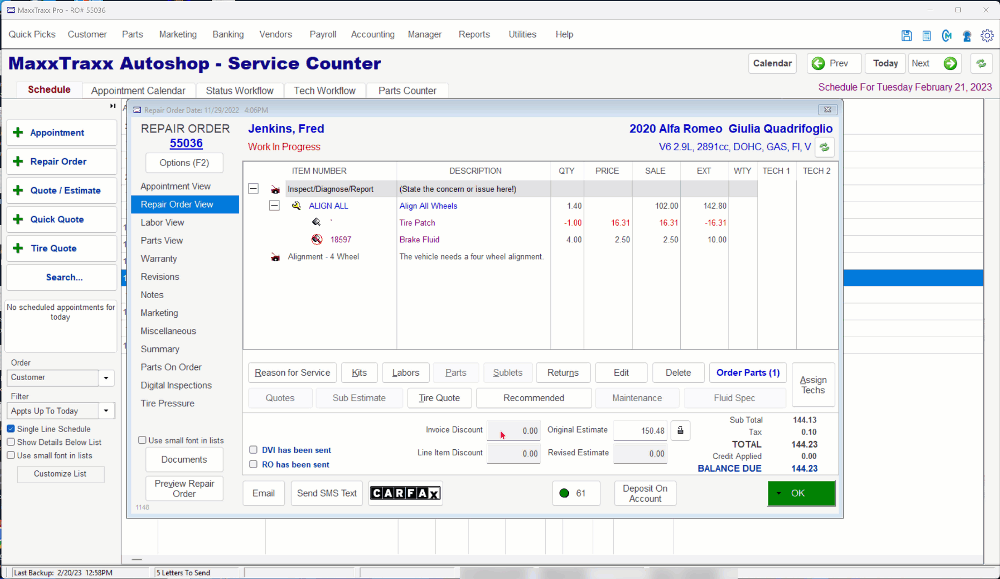Click the Recommended button
1000x579 pixels.
[534, 398]
